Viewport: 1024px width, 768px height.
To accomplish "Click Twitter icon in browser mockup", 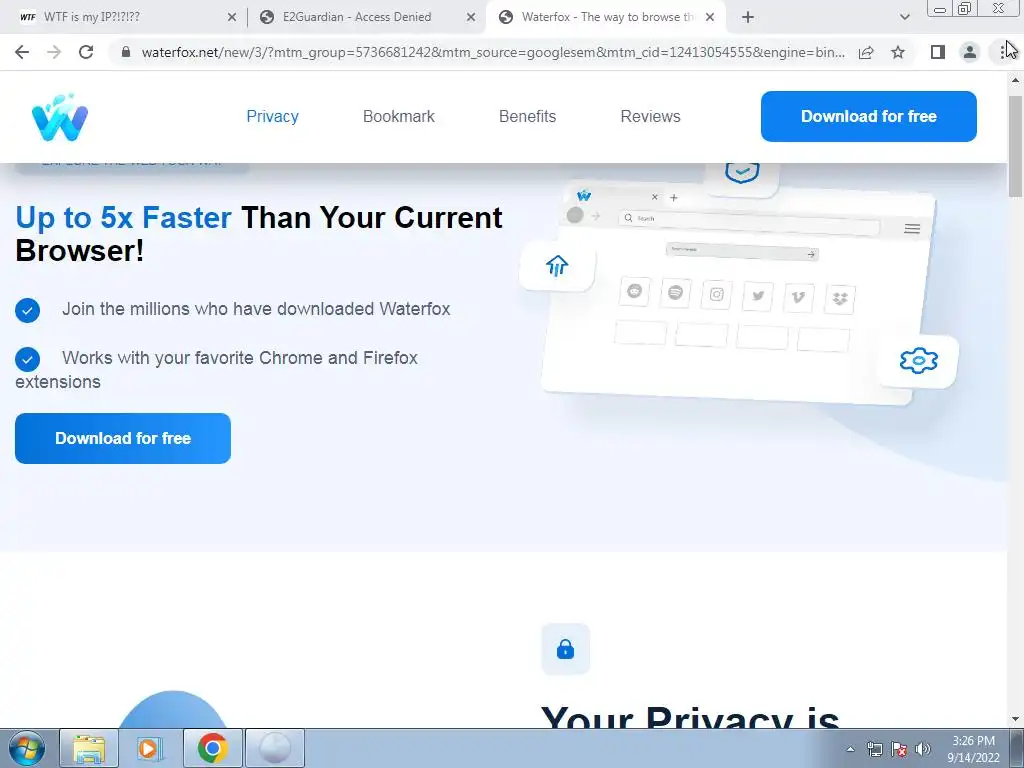I will tap(758, 296).
